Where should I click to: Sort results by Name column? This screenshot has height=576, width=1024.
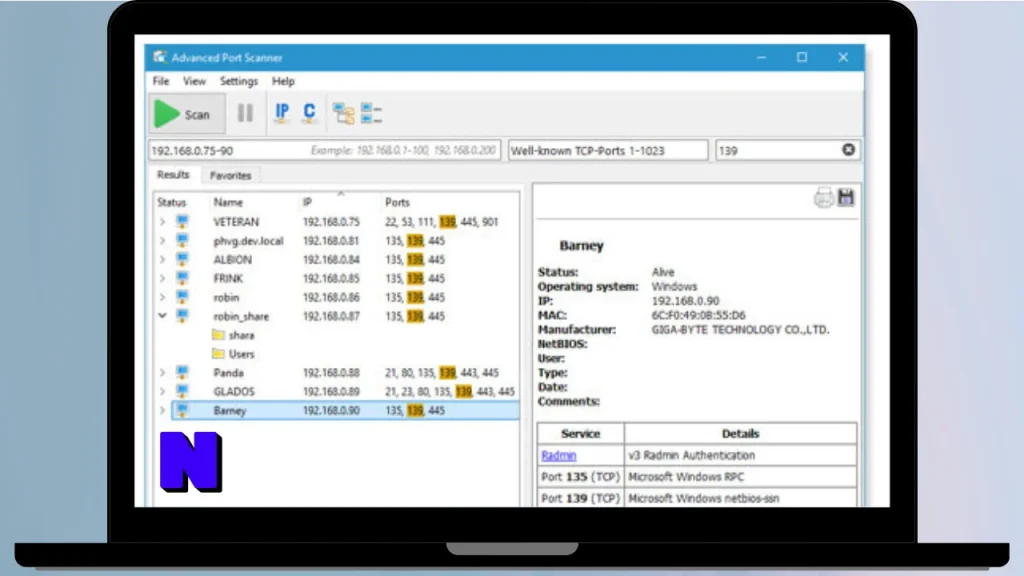228,202
